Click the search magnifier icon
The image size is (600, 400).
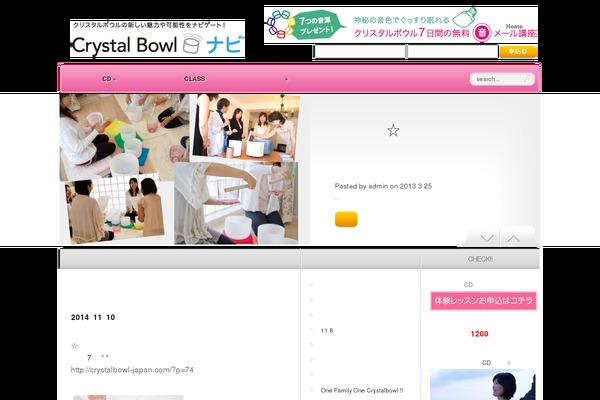click(528, 79)
